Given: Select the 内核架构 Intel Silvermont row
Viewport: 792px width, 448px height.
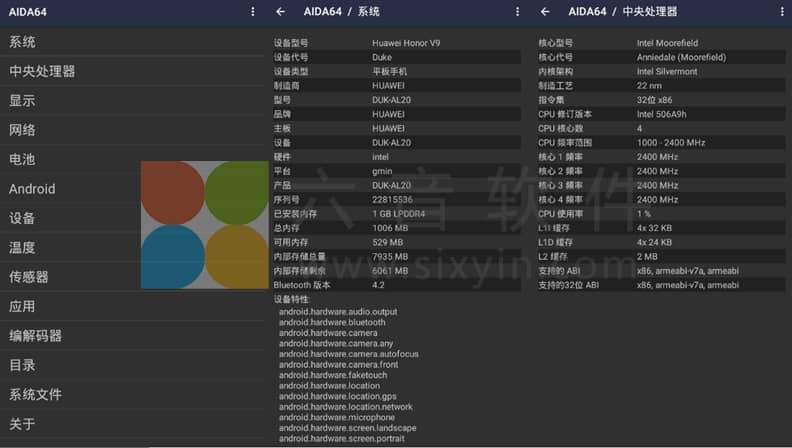Looking at the screenshot, I should tap(661, 71).
